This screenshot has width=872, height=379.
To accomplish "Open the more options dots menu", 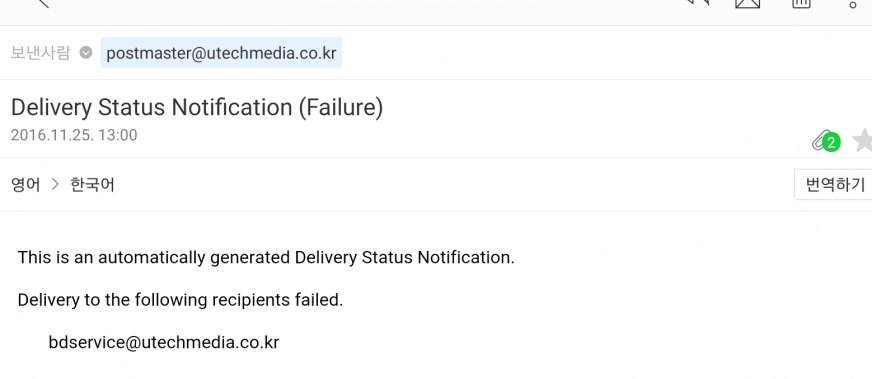I will 853,4.
